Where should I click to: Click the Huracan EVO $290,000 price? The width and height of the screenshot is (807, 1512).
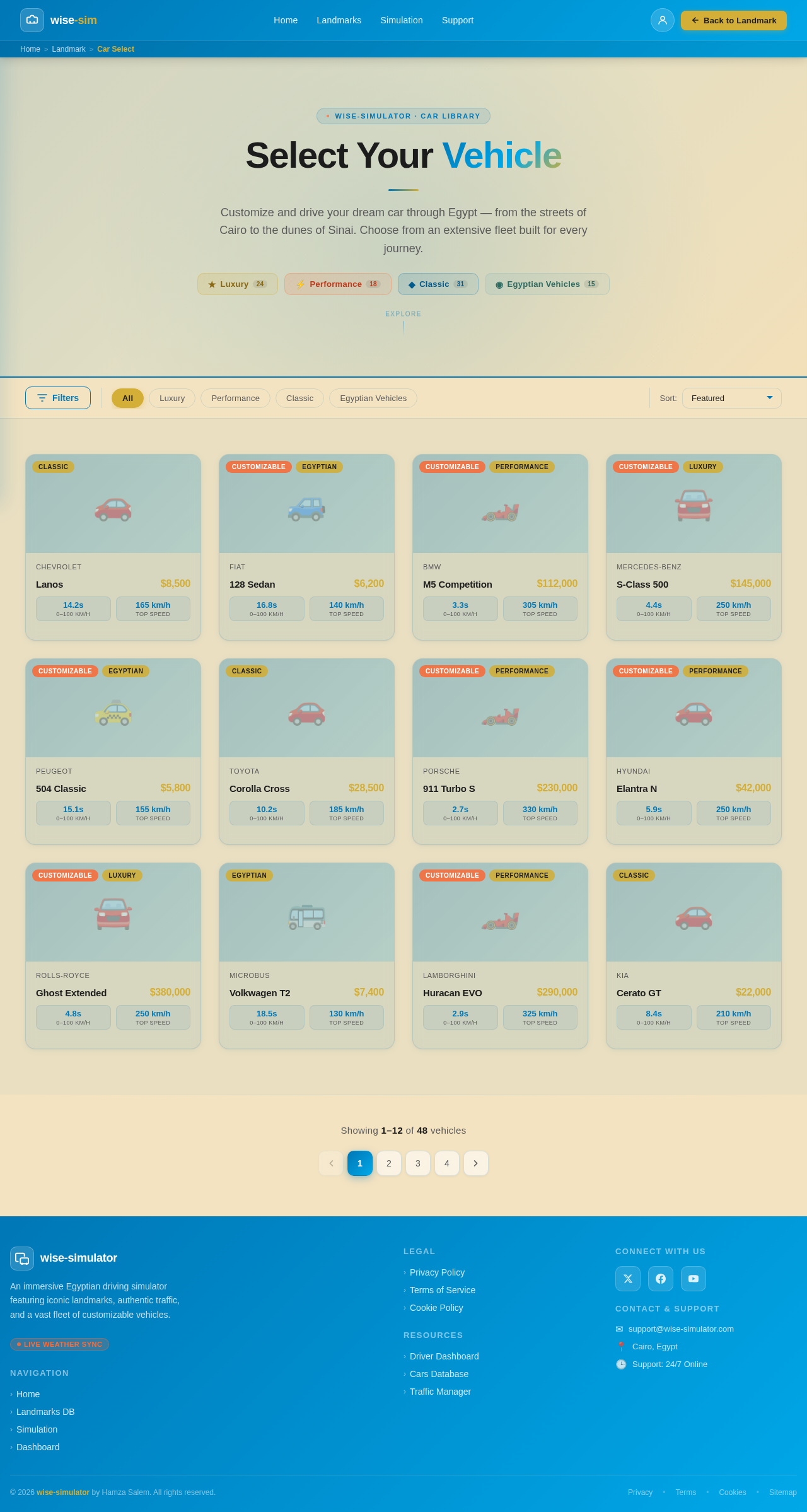(x=557, y=992)
